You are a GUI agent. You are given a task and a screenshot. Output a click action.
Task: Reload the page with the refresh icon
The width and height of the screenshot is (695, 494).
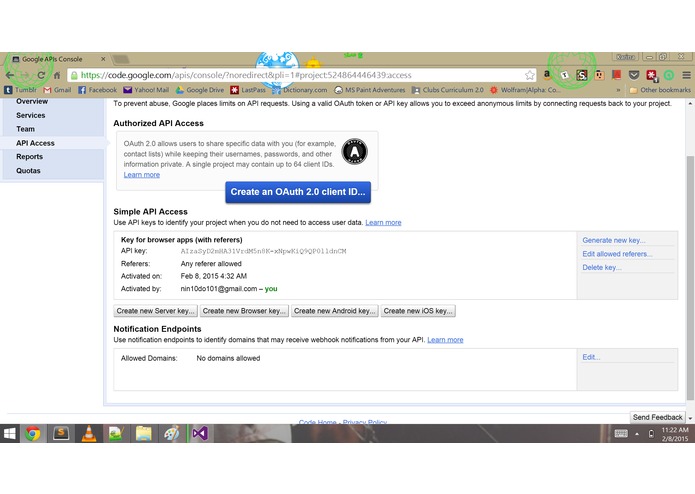pos(41,75)
